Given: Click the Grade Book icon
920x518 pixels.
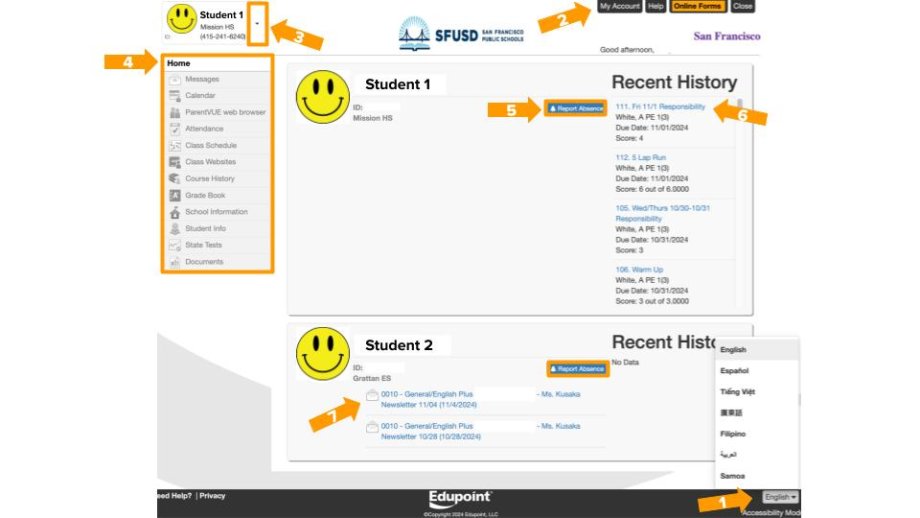Looking at the screenshot, I should point(174,196).
